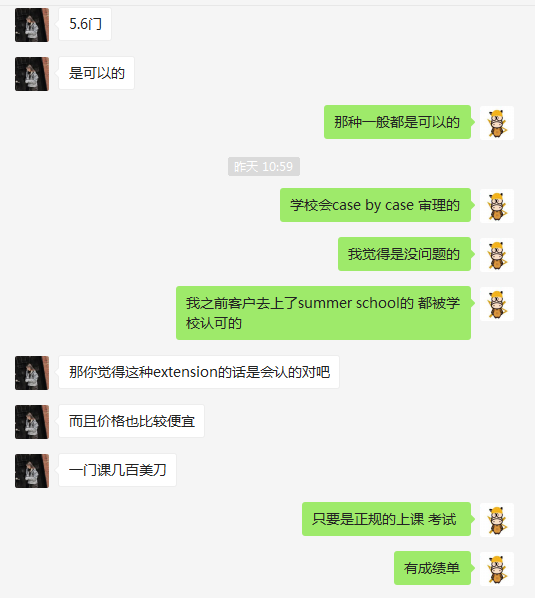
Task: Select the summer school message bubble
Action: tap(323, 313)
